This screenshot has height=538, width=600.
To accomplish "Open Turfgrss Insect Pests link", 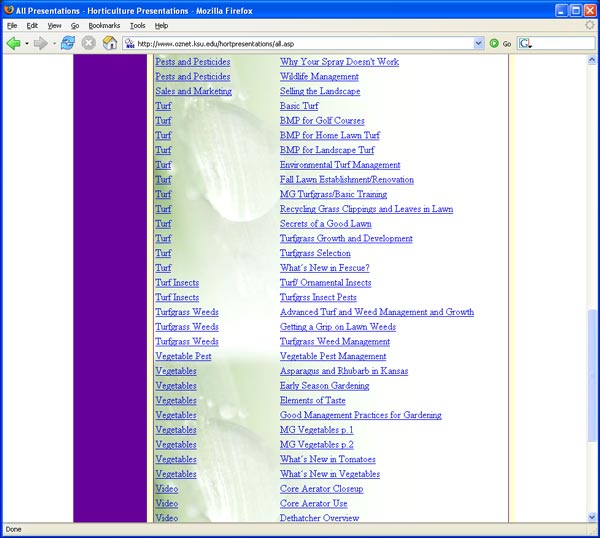I will (318, 297).
